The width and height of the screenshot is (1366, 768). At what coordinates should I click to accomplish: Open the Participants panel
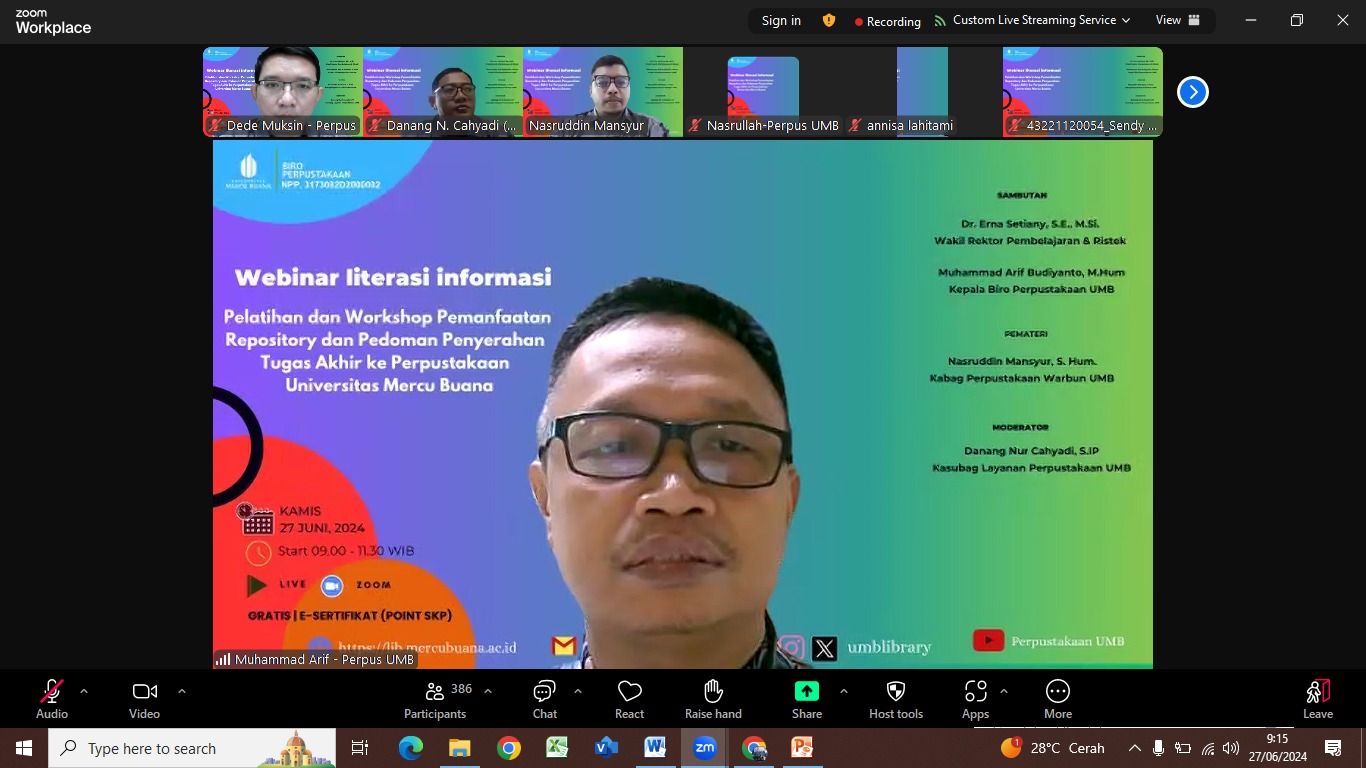coord(435,699)
